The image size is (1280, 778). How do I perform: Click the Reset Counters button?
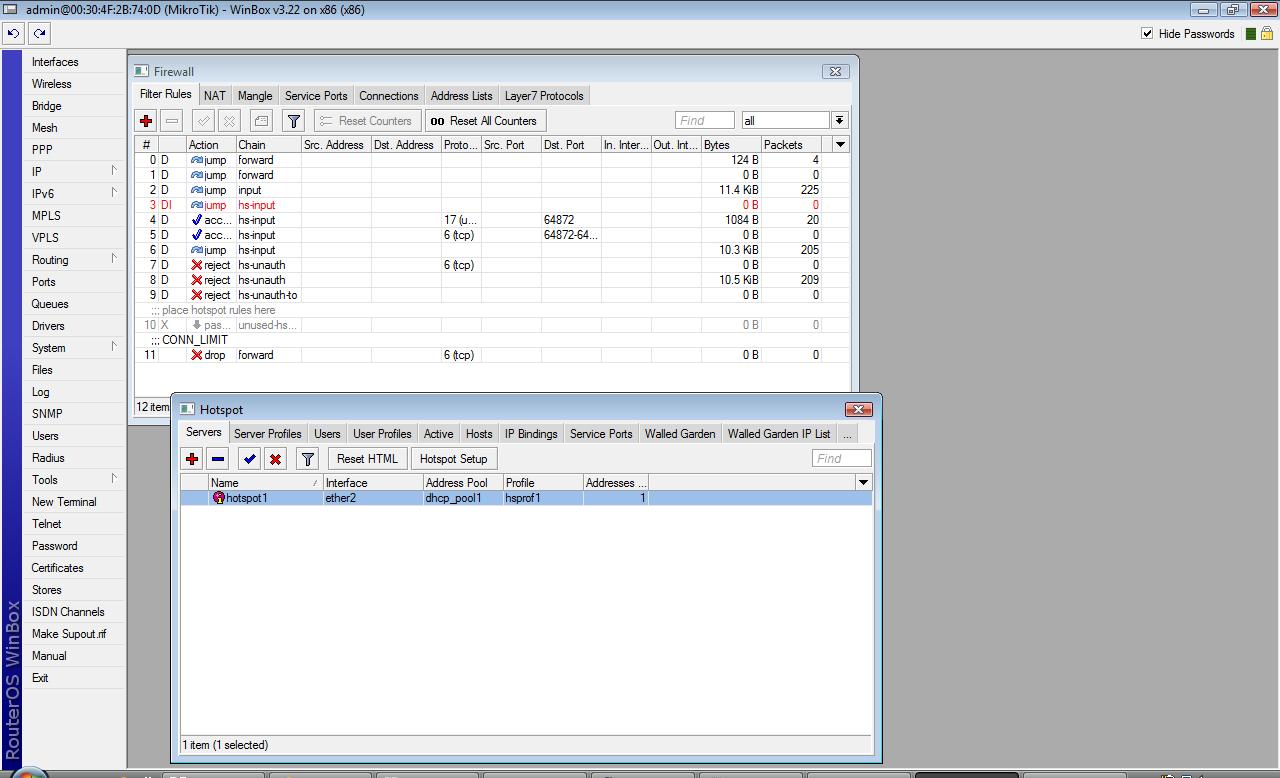pos(366,121)
